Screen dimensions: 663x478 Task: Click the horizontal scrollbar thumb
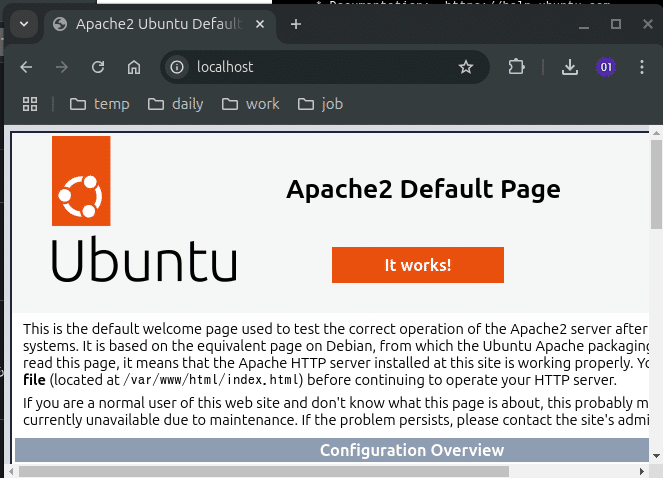[264, 471]
